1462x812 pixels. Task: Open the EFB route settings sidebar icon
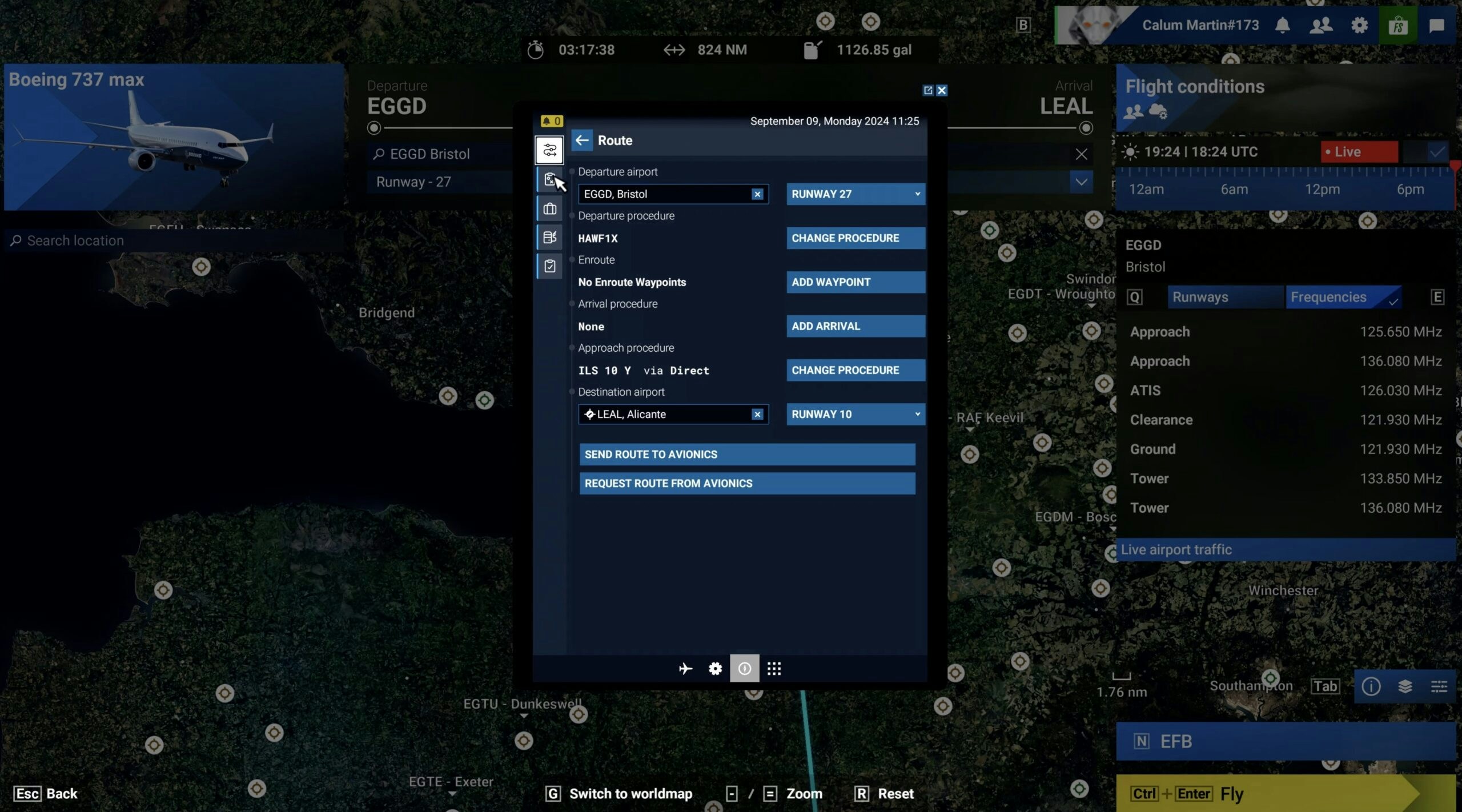pos(549,150)
